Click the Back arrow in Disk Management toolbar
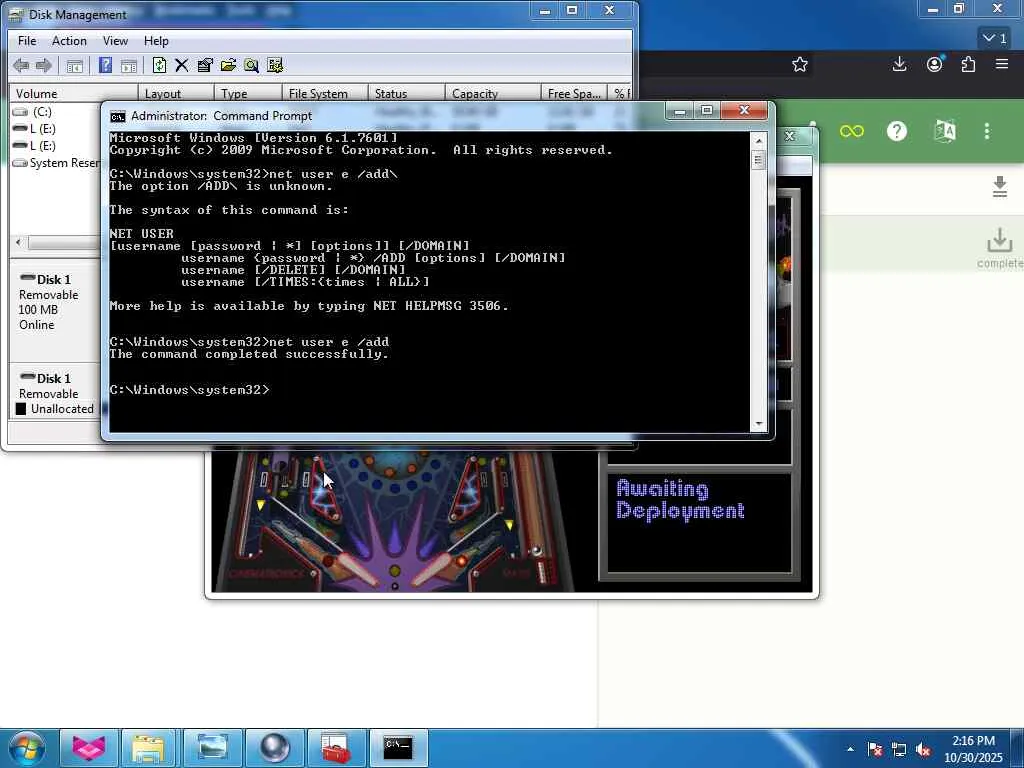 coord(21,65)
